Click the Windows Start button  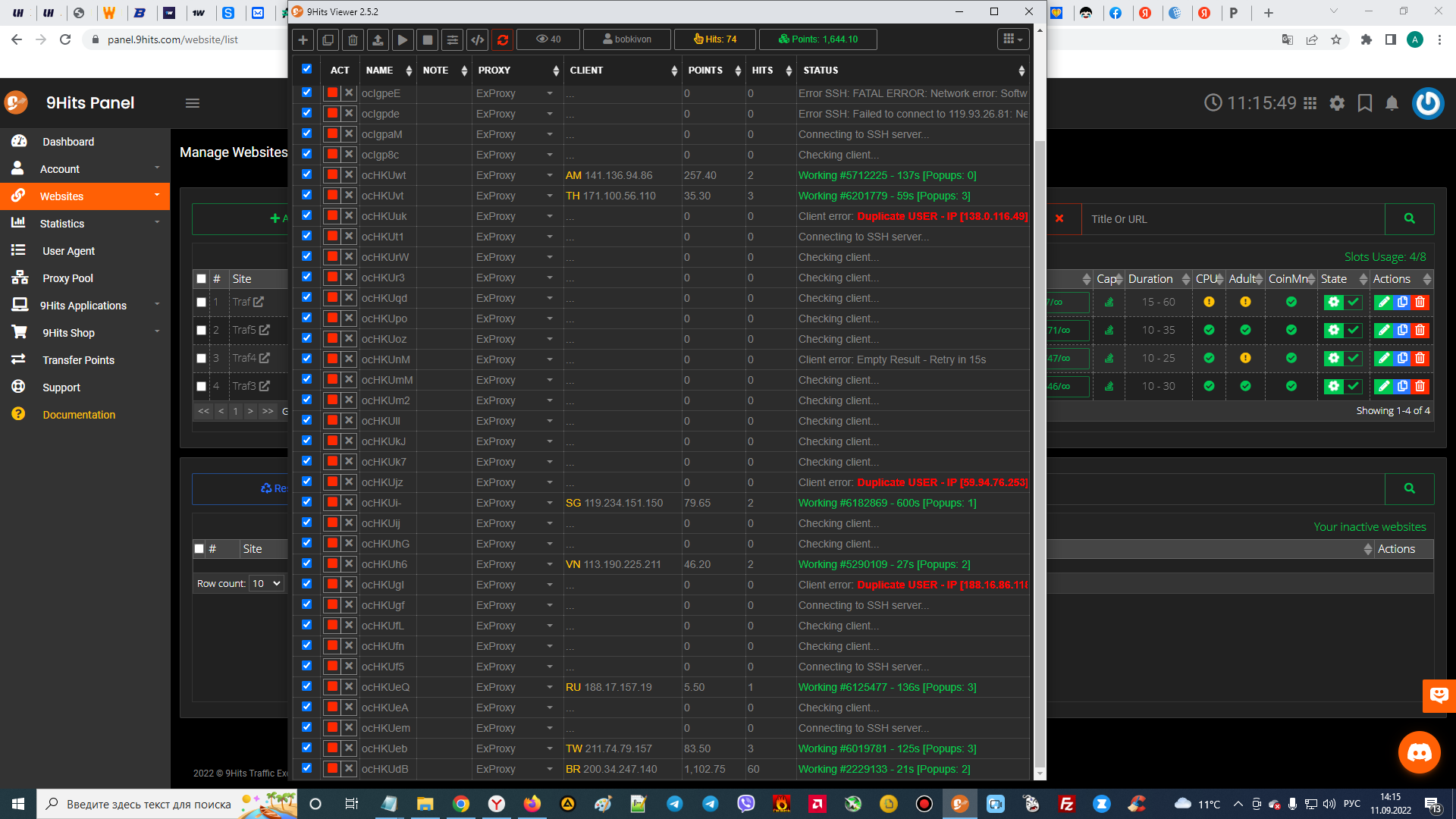click(18, 804)
